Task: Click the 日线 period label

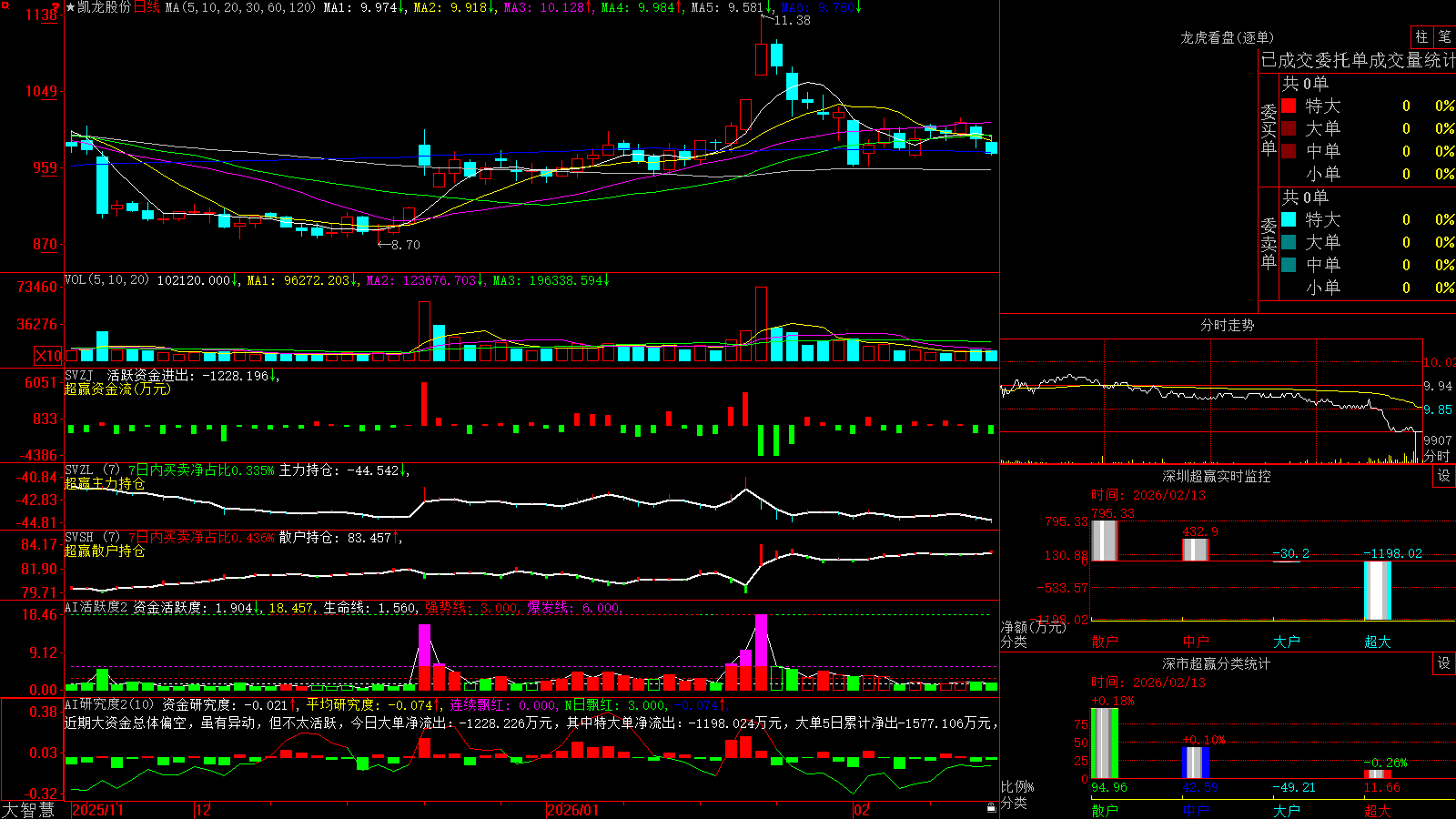Action: point(147,7)
